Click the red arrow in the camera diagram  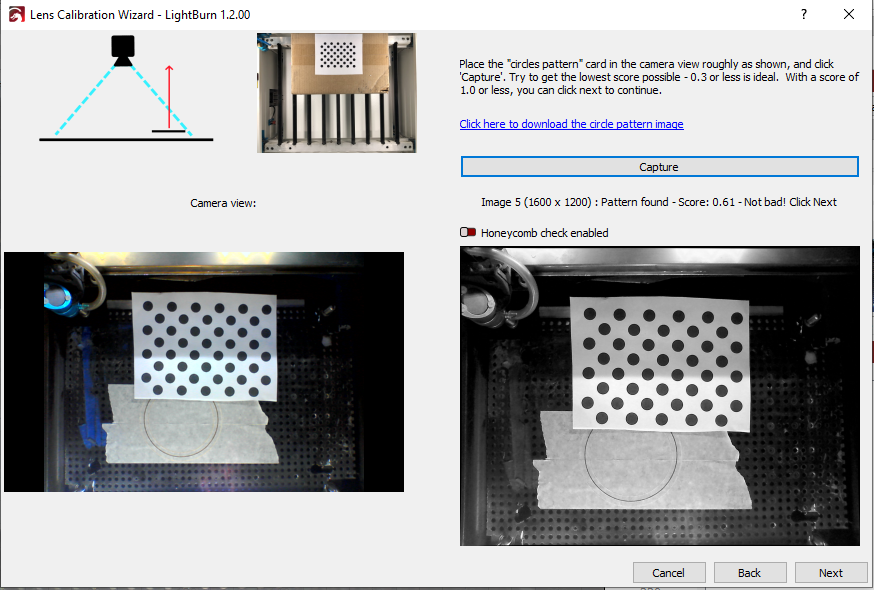pyautogui.click(x=169, y=97)
